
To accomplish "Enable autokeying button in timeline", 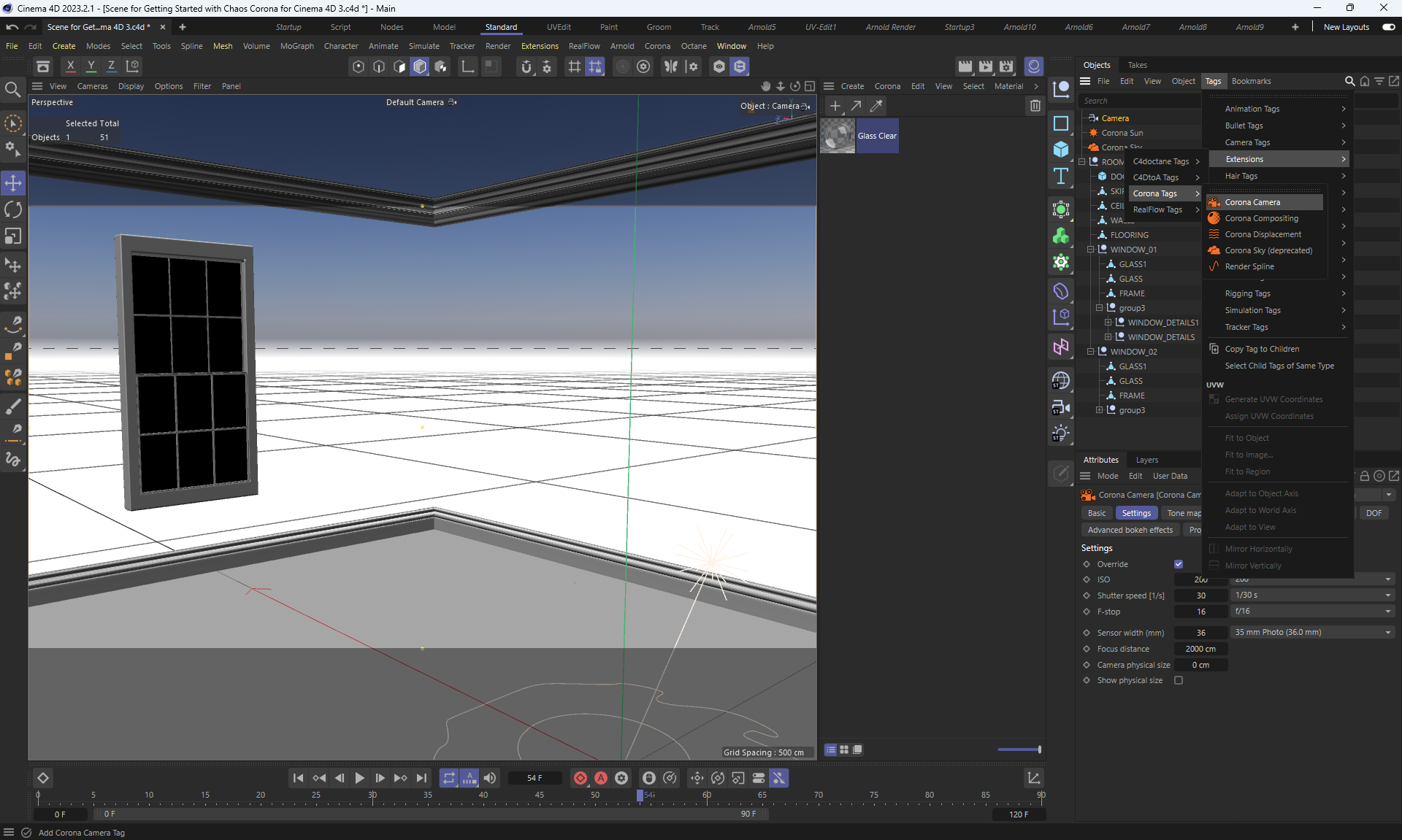I will pyautogui.click(x=601, y=778).
